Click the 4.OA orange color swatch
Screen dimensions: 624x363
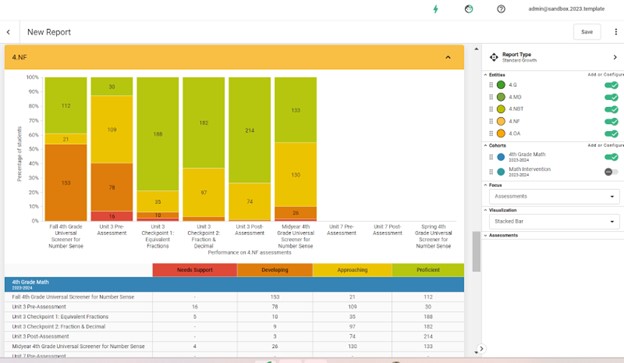501,133
